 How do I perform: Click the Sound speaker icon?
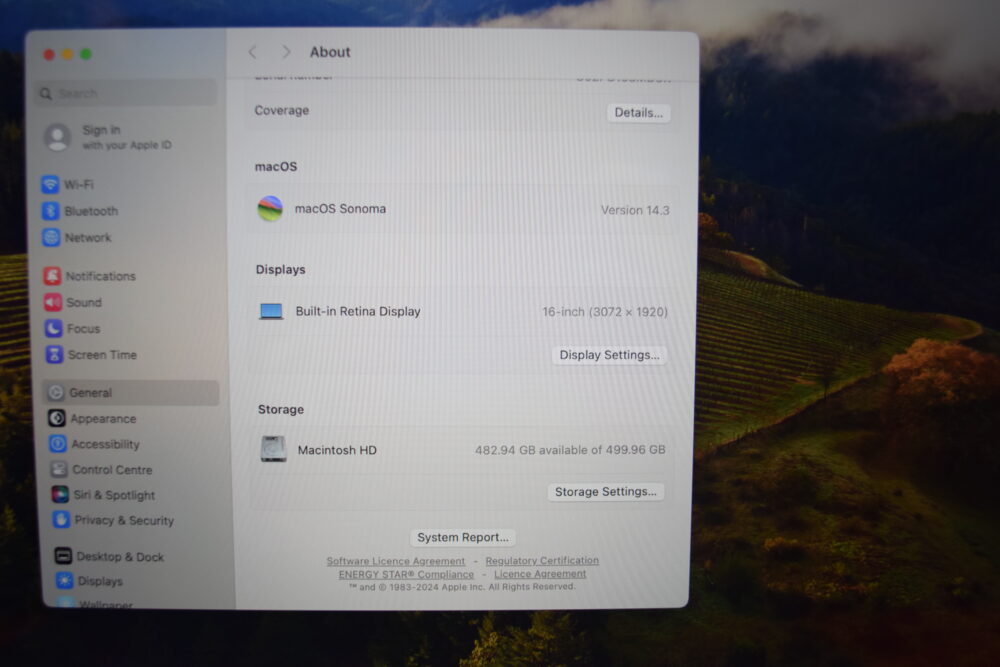coord(53,302)
